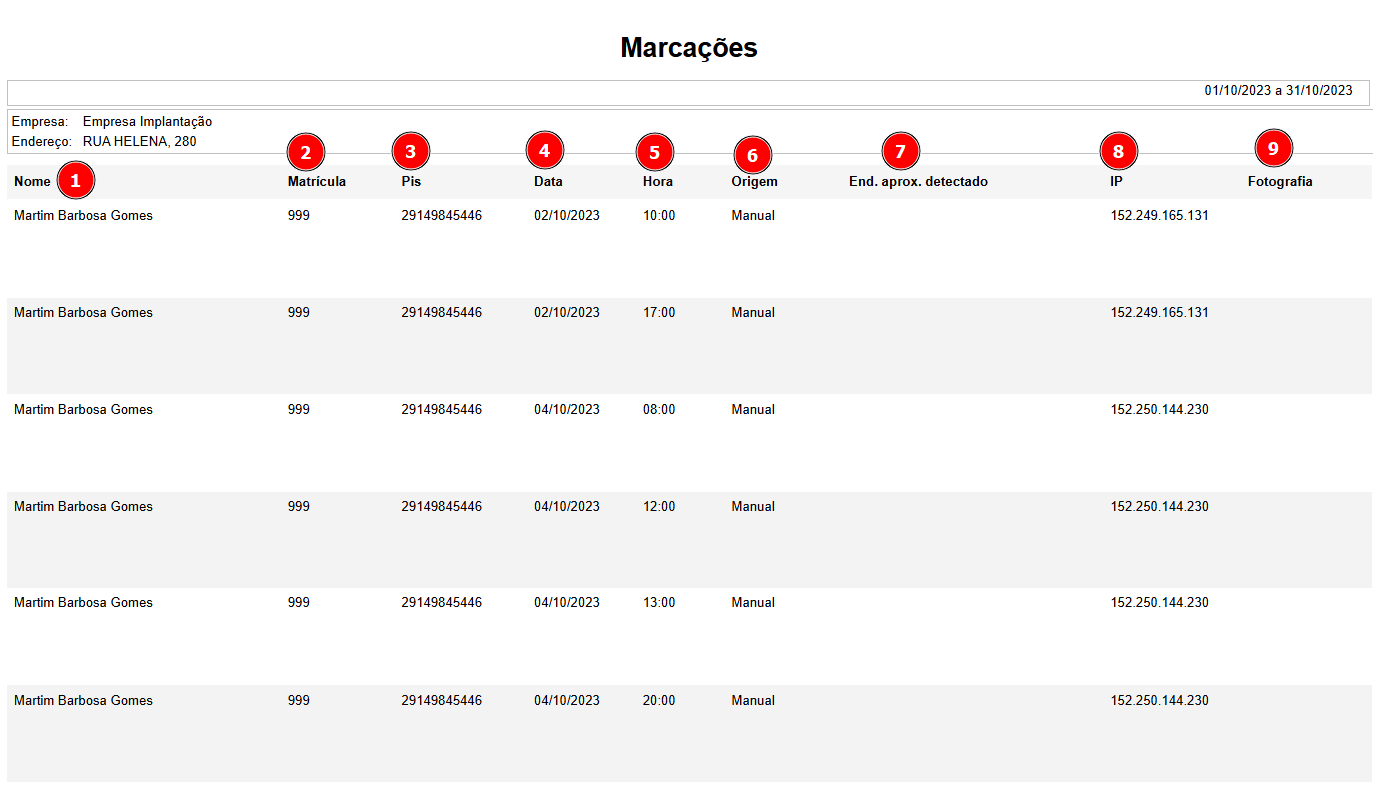The height and width of the screenshot is (798, 1380).
Task: Click Pis 29149845446 in the 20:00 row
Action: click(x=441, y=701)
